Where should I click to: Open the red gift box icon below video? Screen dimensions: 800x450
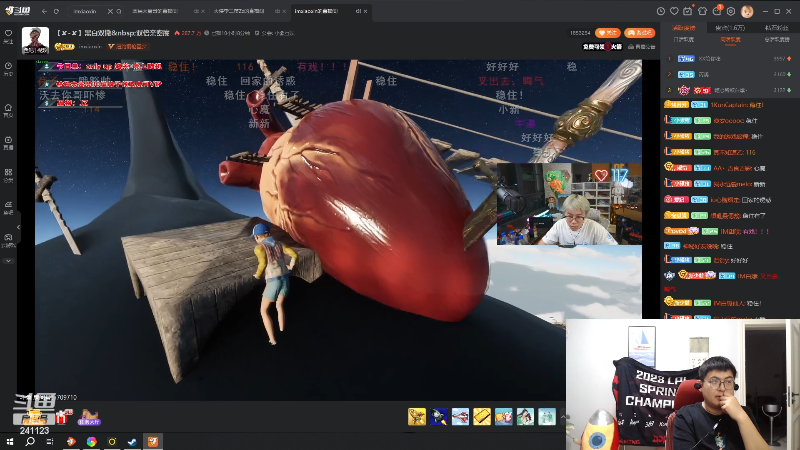63,417
